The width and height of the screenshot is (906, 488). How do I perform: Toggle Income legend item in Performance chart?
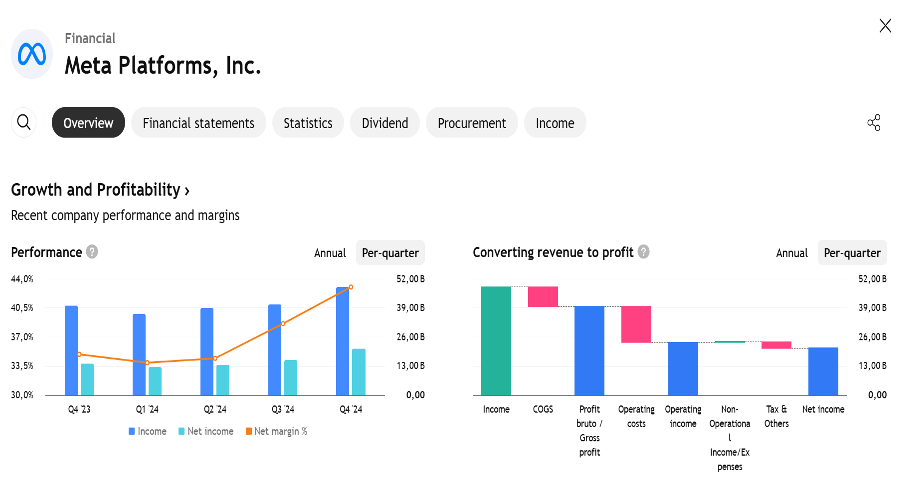[147, 431]
